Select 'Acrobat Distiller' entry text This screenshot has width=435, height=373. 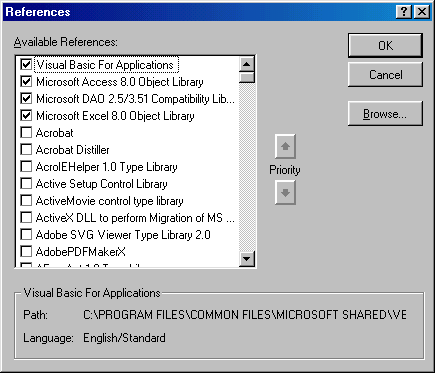point(73,150)
